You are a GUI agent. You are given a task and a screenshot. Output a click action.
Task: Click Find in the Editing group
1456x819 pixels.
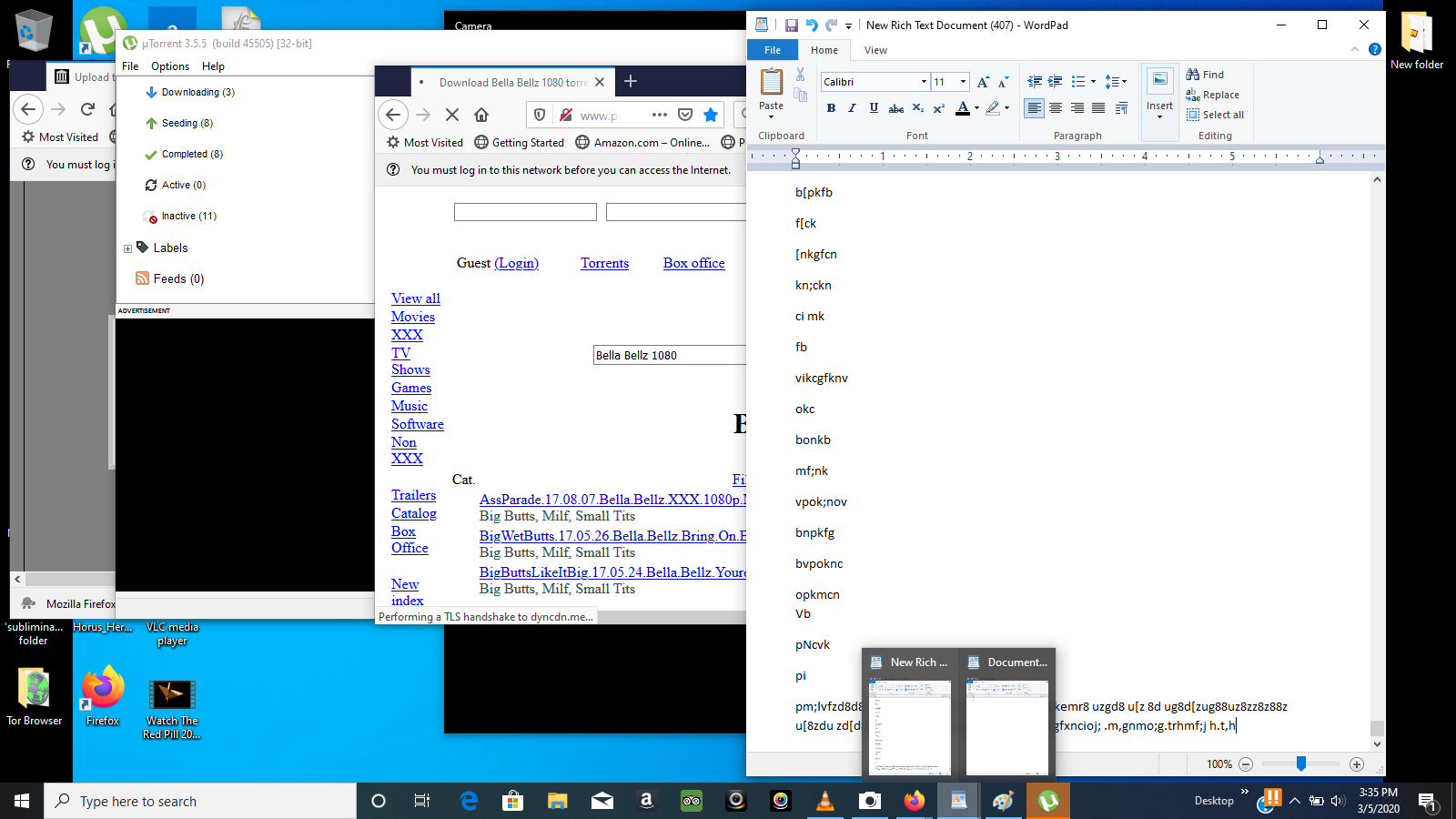click(1205, 75)
